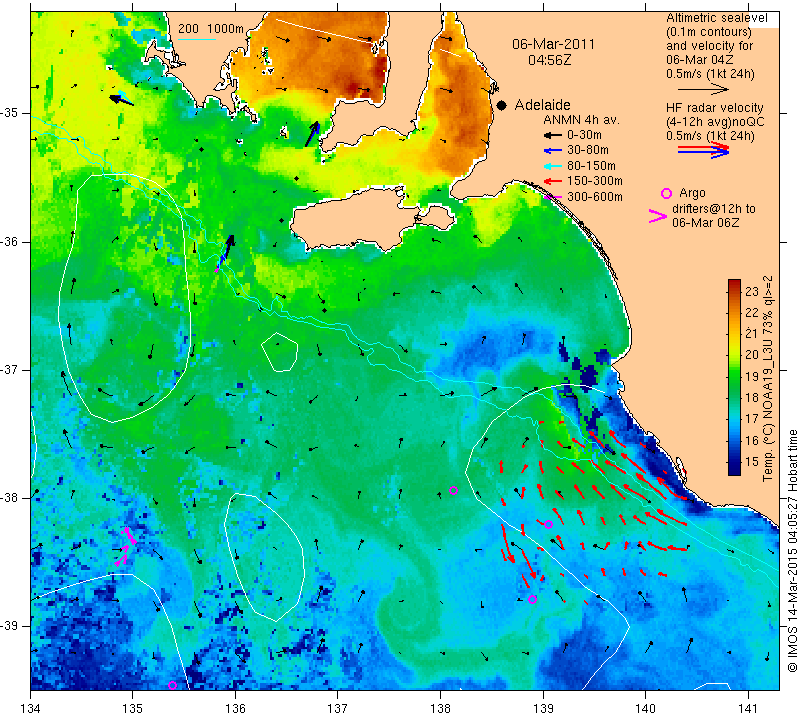The width and height of the screenshot is (800, 720).
Task: Click the magenta drifter chevron legend symbol
Action: click(658, 216)
